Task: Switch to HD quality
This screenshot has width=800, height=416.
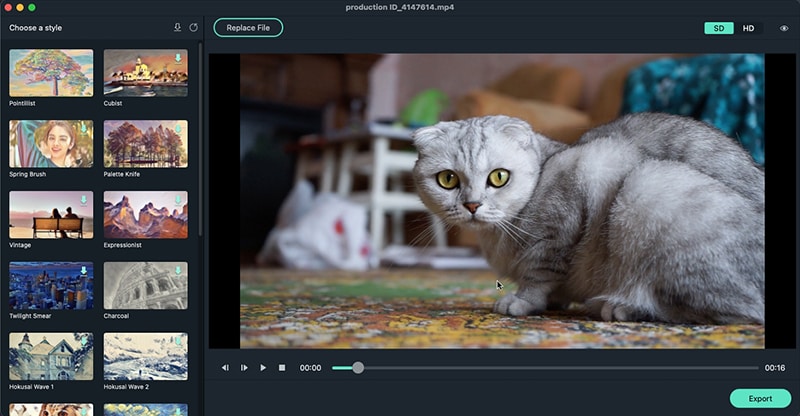Action: click(748, 28)
